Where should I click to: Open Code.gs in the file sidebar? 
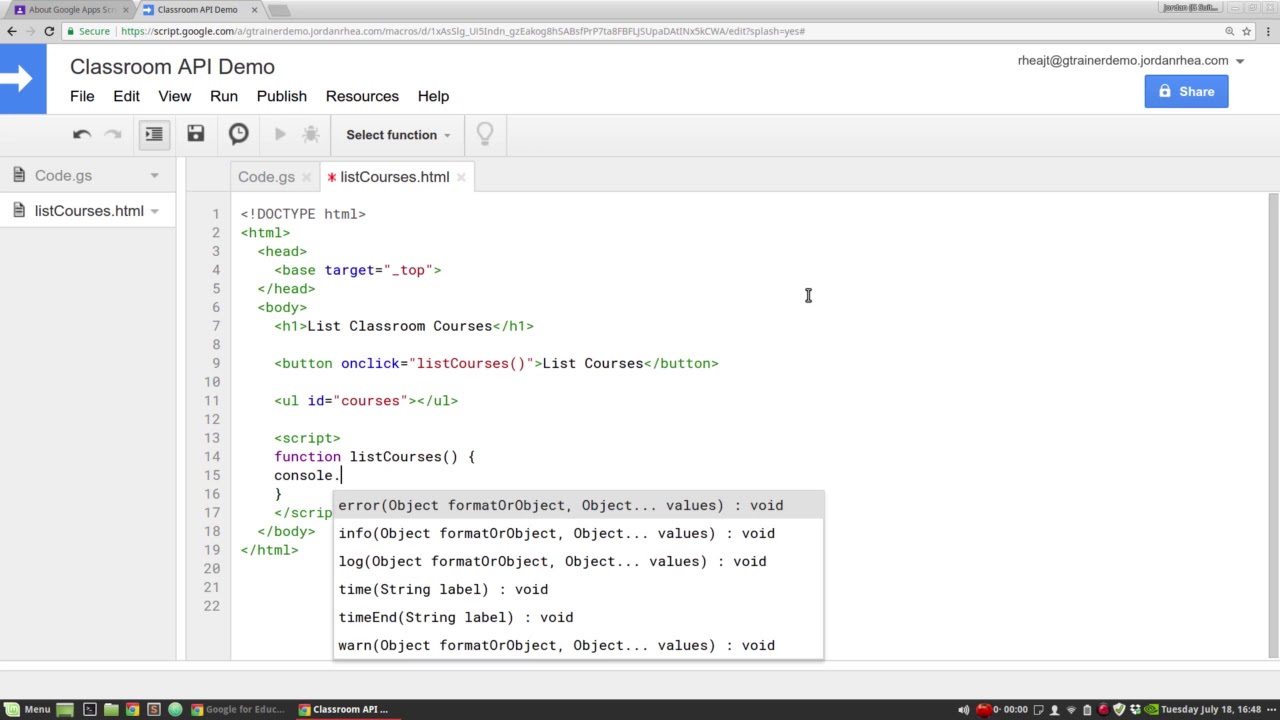tap(63, 176)
